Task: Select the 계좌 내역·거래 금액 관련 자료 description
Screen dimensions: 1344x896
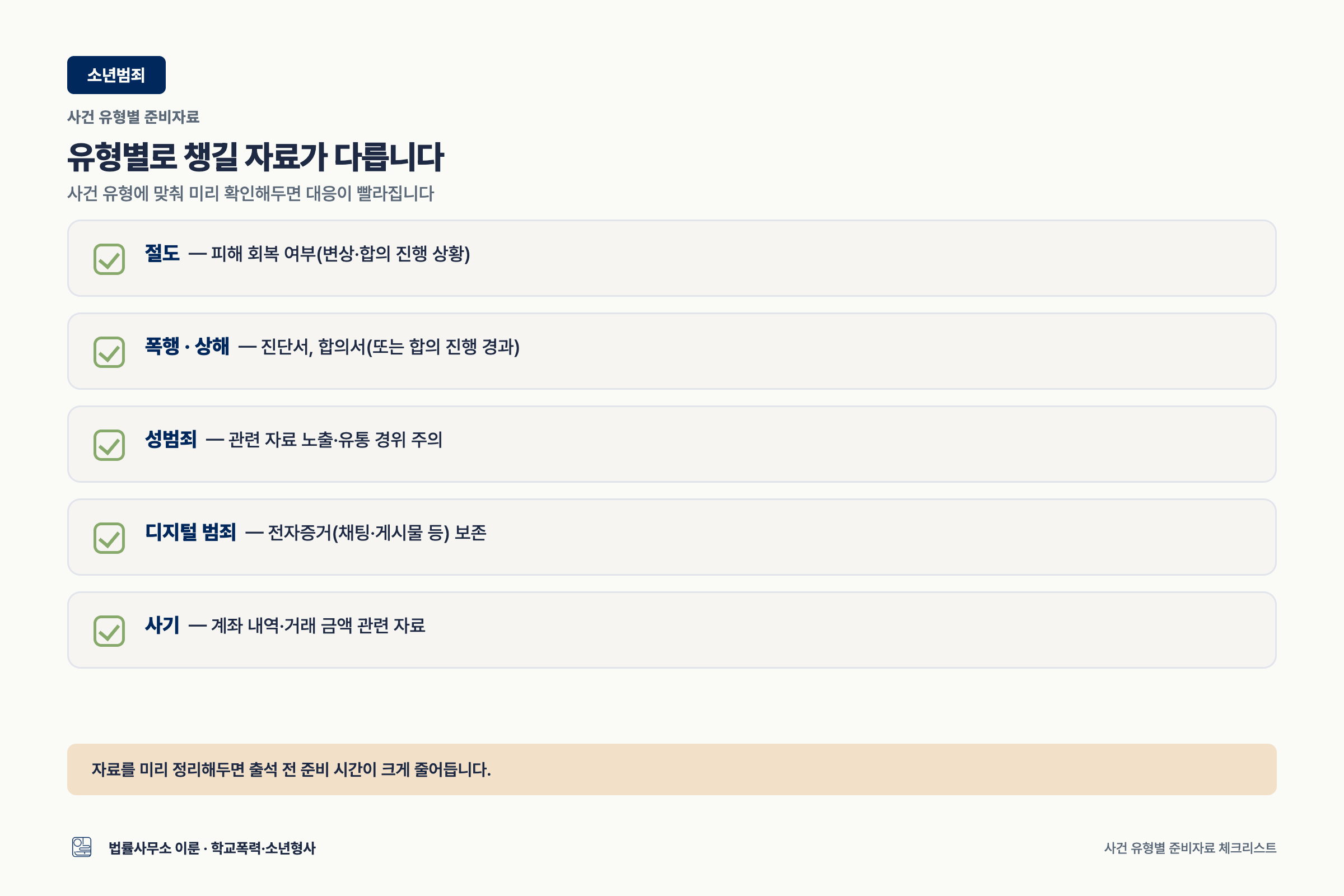Action: tap(318, 626)
